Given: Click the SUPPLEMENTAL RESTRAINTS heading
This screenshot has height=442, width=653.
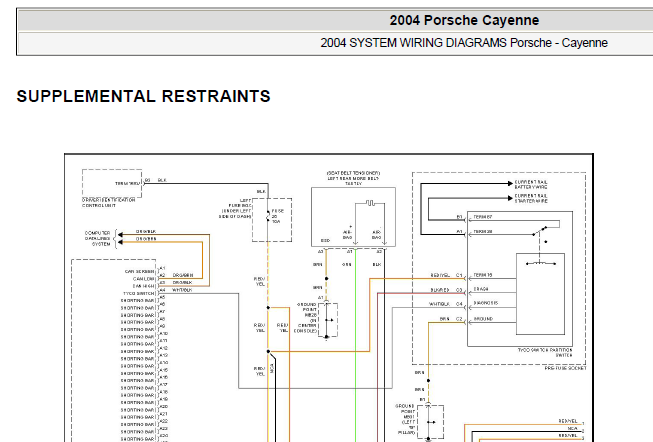Looking at the screenshot, I should pyautogui.click(x=144, y=96).
